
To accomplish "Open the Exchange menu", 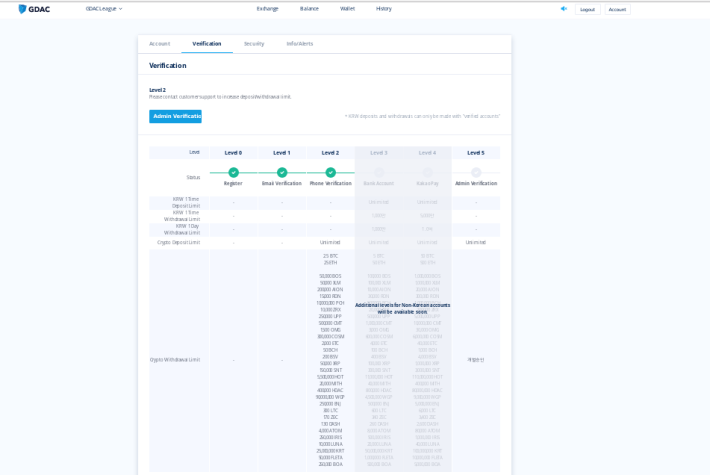I will point(268,9).
